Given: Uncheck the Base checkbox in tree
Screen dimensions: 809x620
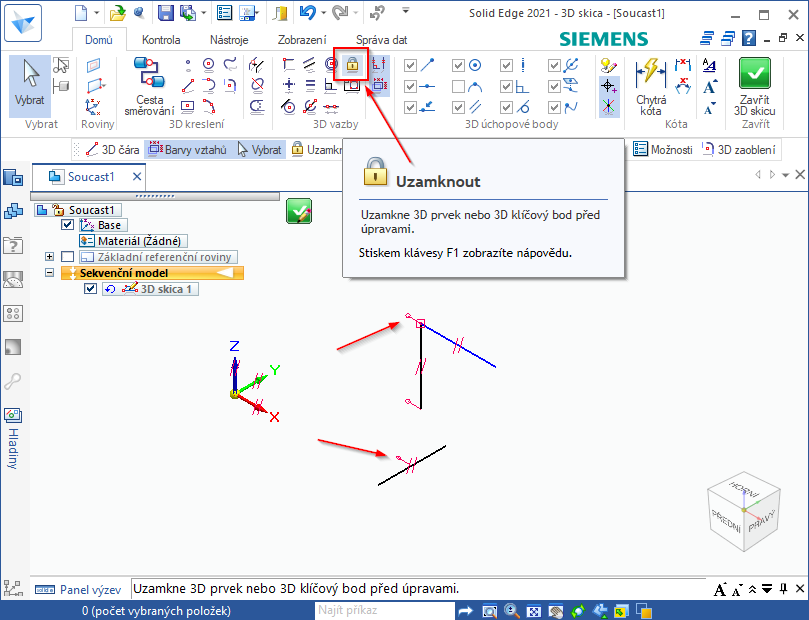Looking at the screenshot, I should pos(68,226).
